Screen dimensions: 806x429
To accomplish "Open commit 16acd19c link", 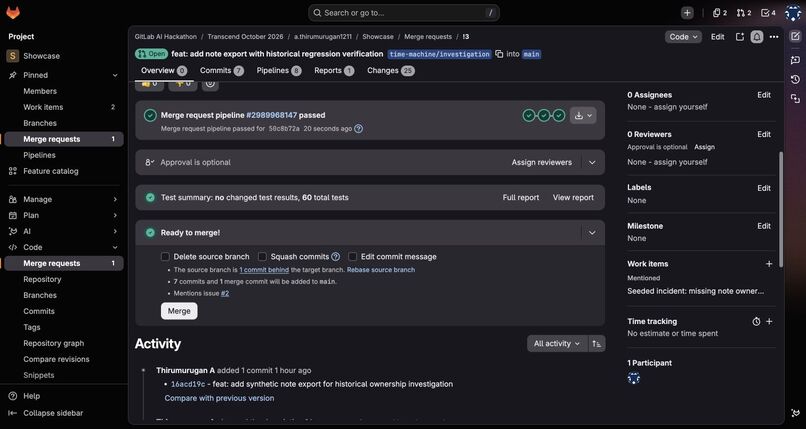I will pos(188,384).
